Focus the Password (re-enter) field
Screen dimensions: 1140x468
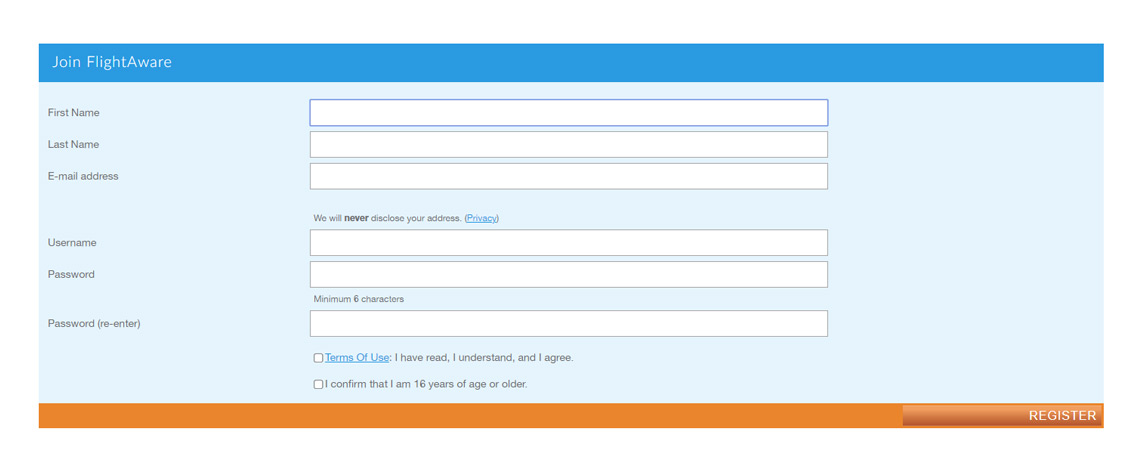tap(569, 324)
